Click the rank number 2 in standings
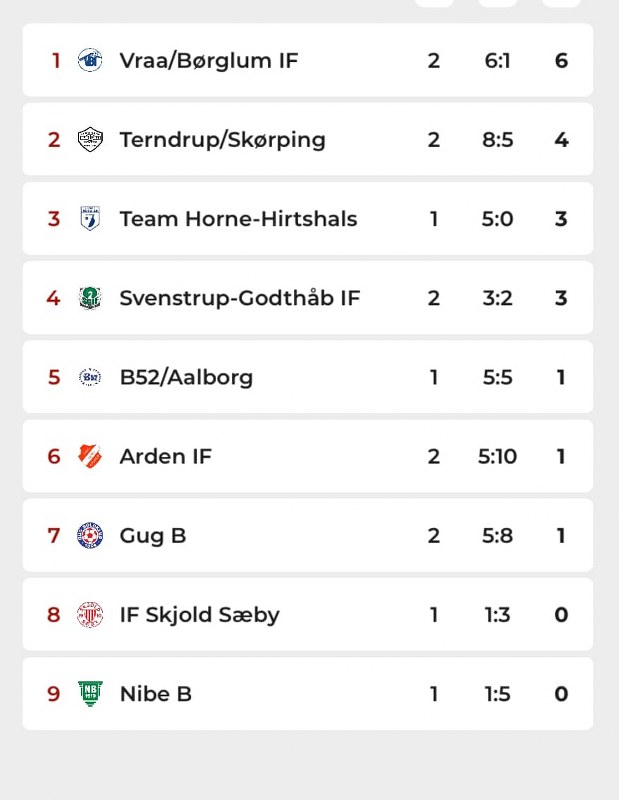 pyautogui.click(x=54, y=139)
